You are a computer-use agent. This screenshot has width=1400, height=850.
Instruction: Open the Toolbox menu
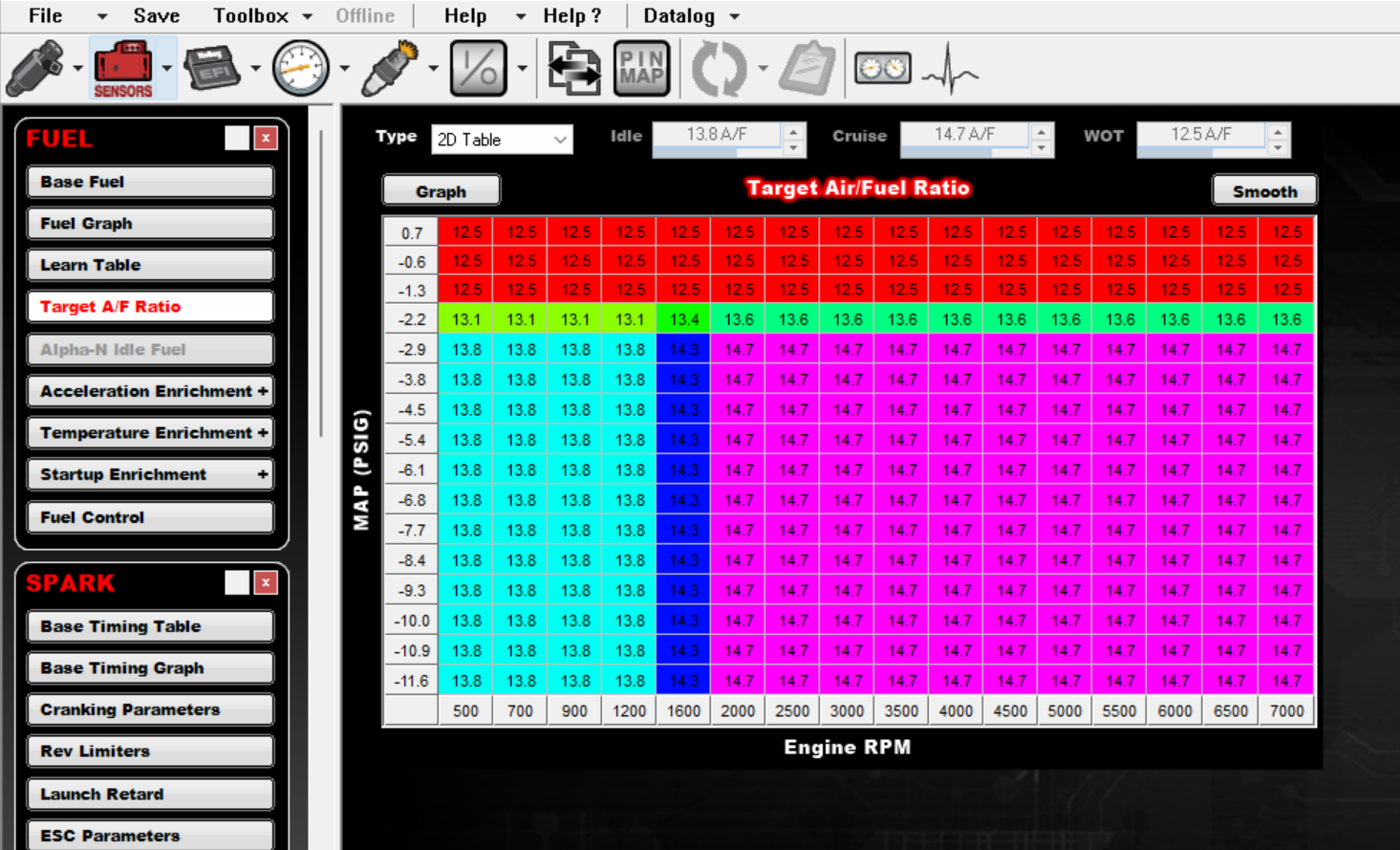pyautogui.click(x=262, y=16)
